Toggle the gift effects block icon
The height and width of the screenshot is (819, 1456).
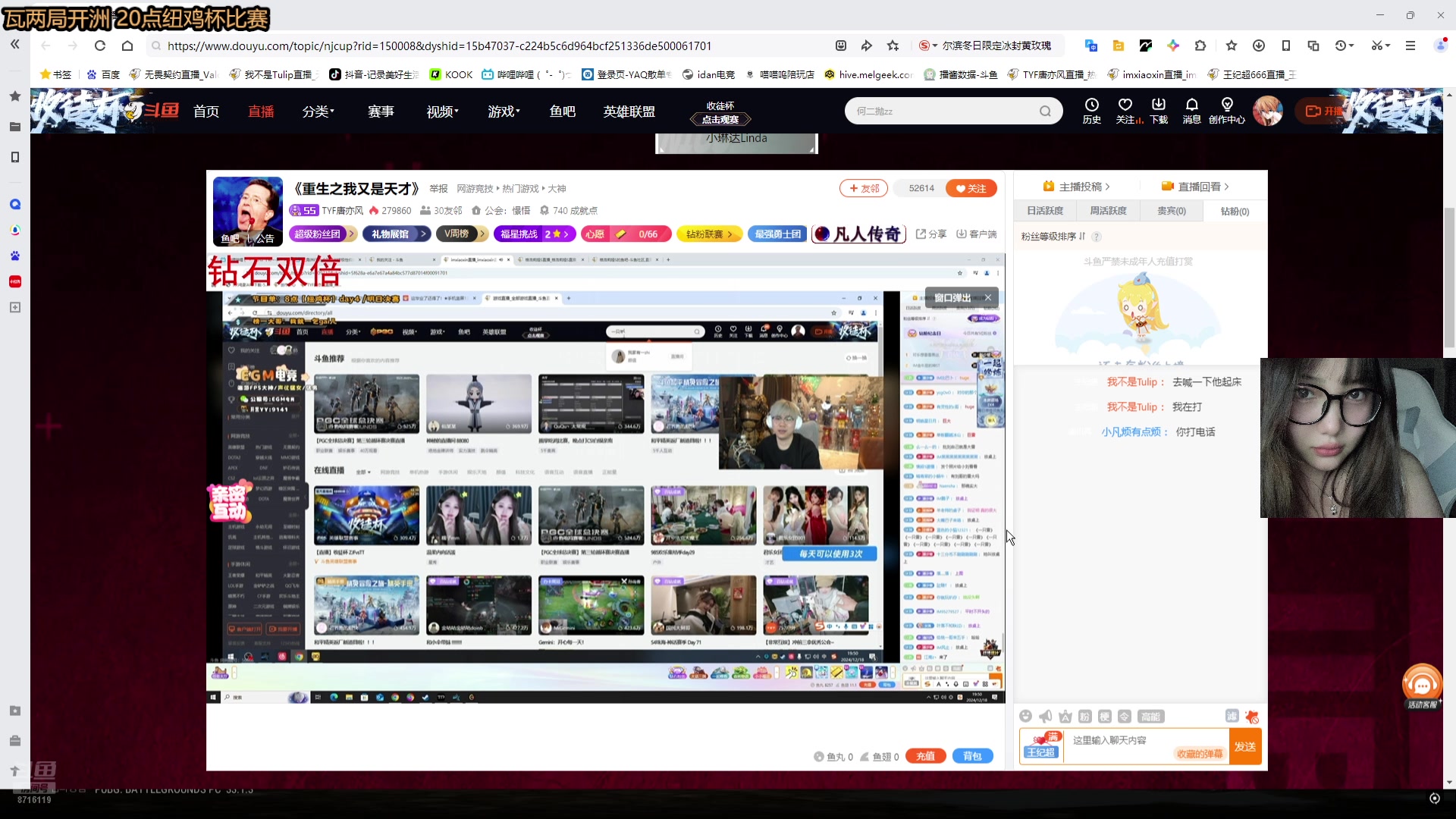pyautogui.click(x=1252, y=716)
